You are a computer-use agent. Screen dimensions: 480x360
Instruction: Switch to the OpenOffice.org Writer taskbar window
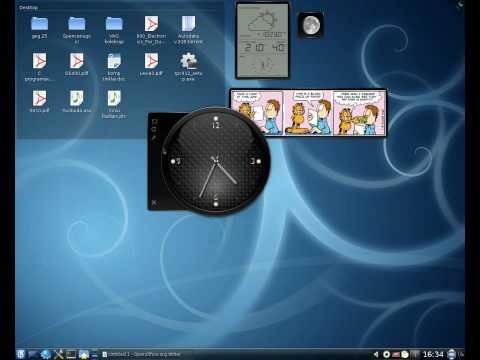pos(141,354)
